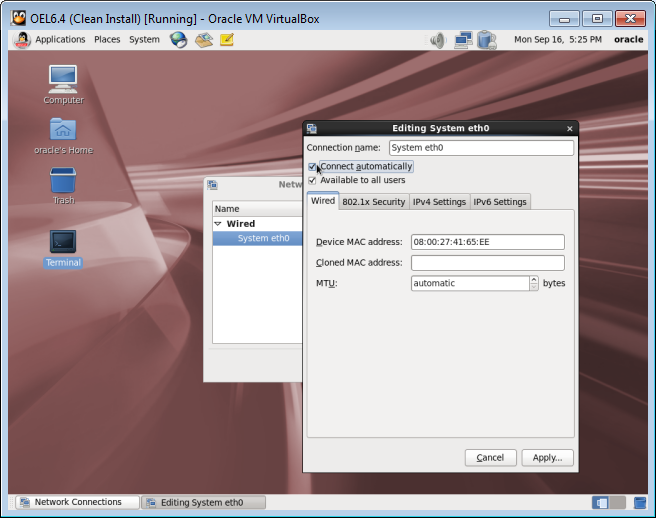
Task: Click the VirtualBox window penguin icon
Action: point(18,18)
